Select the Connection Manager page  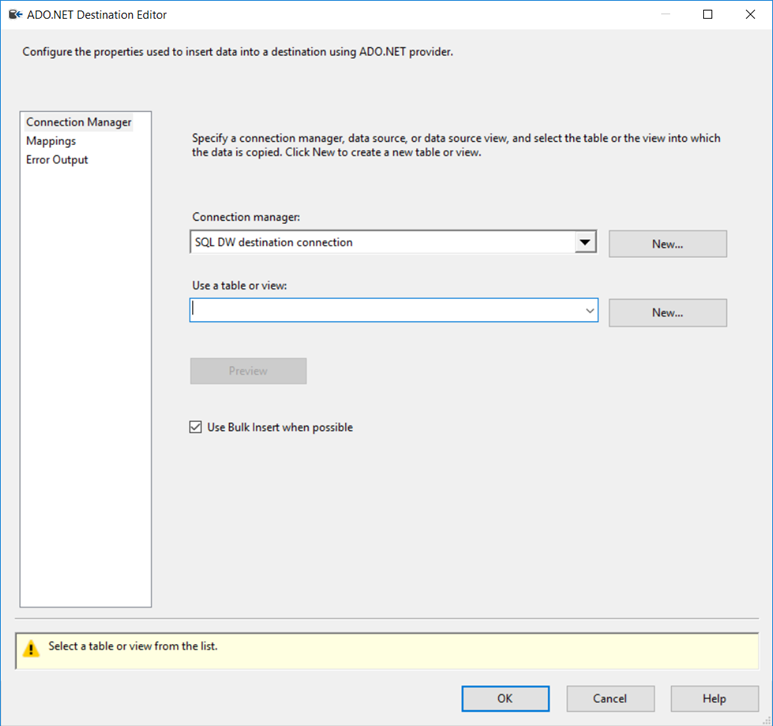coord(79,122)
